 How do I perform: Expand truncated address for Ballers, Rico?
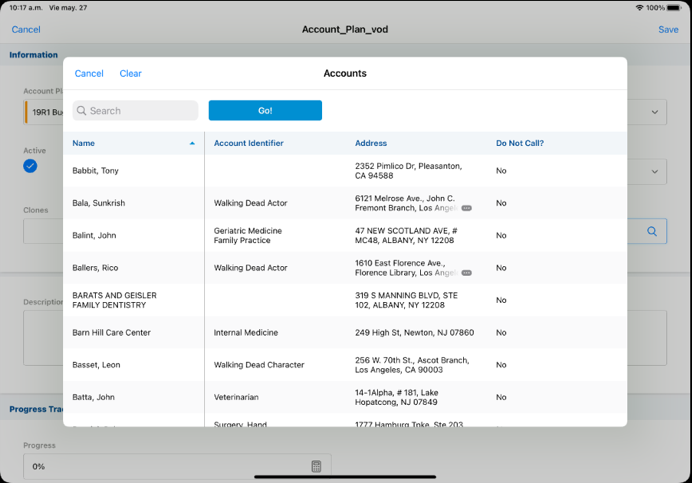[466, 272]
